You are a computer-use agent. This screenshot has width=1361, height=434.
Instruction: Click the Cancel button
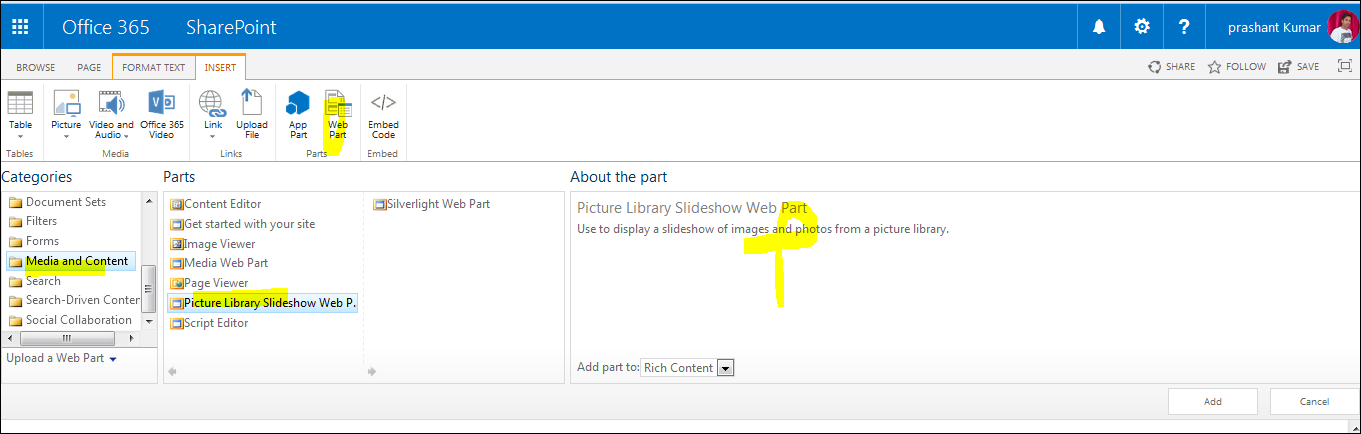[x=1315, y=401]
